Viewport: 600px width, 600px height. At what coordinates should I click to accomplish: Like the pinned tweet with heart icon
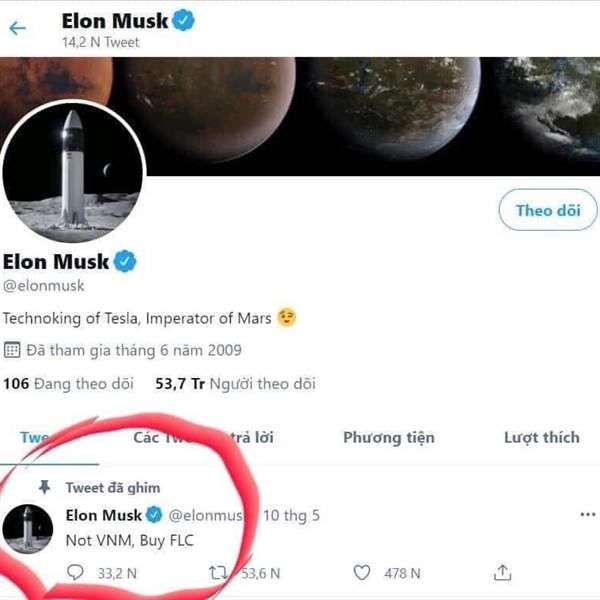[363, 572]
